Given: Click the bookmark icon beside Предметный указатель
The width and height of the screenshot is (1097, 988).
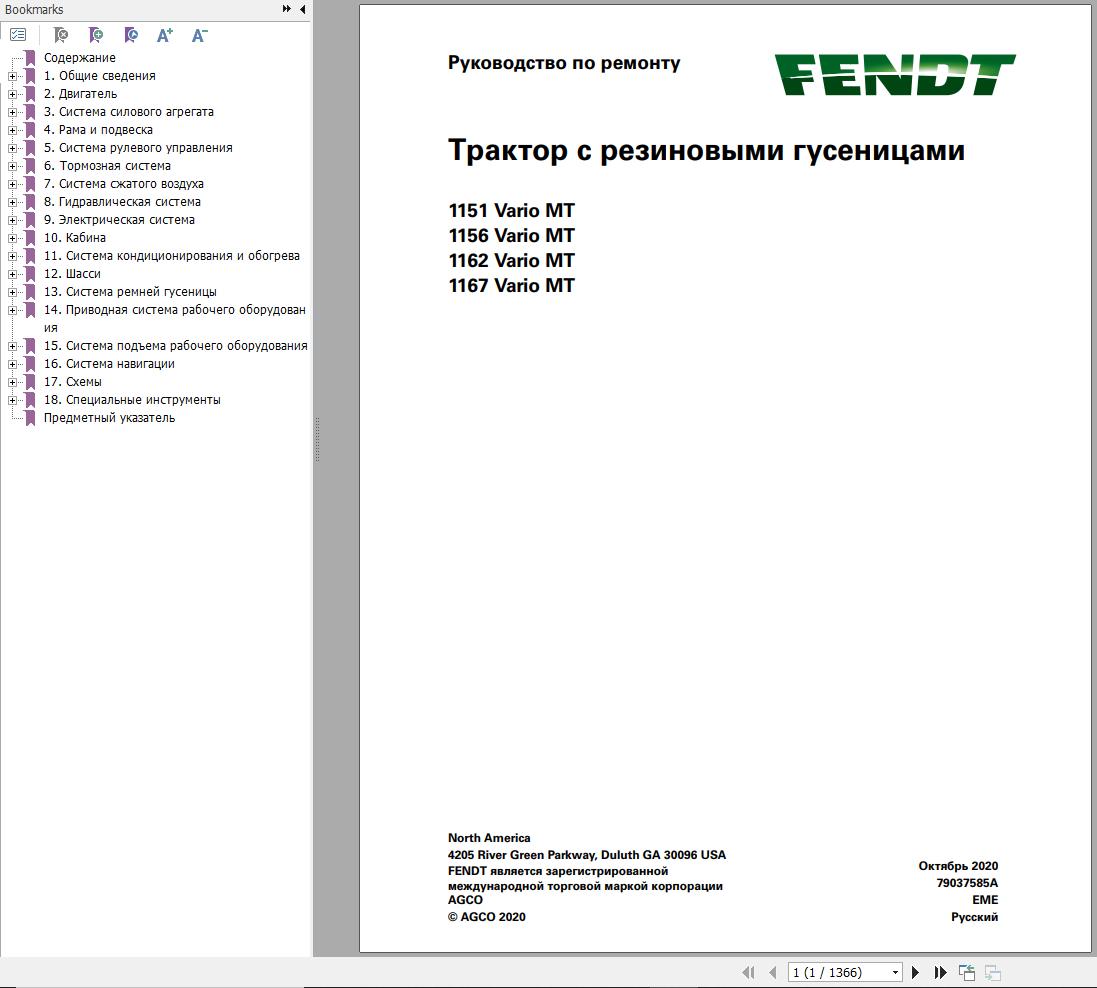Looking at the screenshot, I should pos(30,418).
